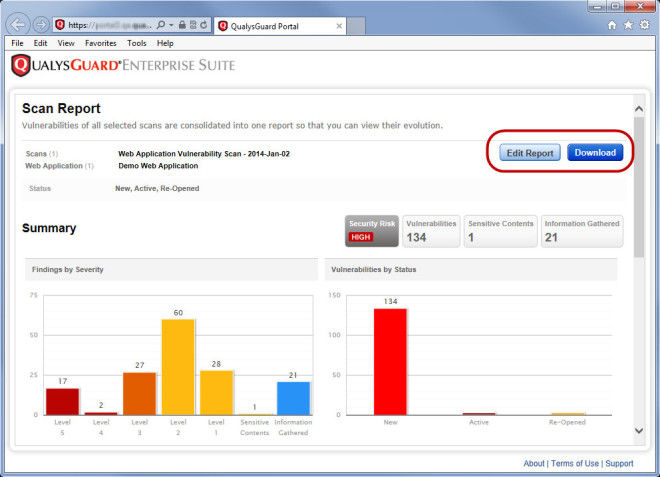Open the Favorites menu
The height and width of the screenshot is (477, 660).
pyautogui.click(x=101, y=43)
